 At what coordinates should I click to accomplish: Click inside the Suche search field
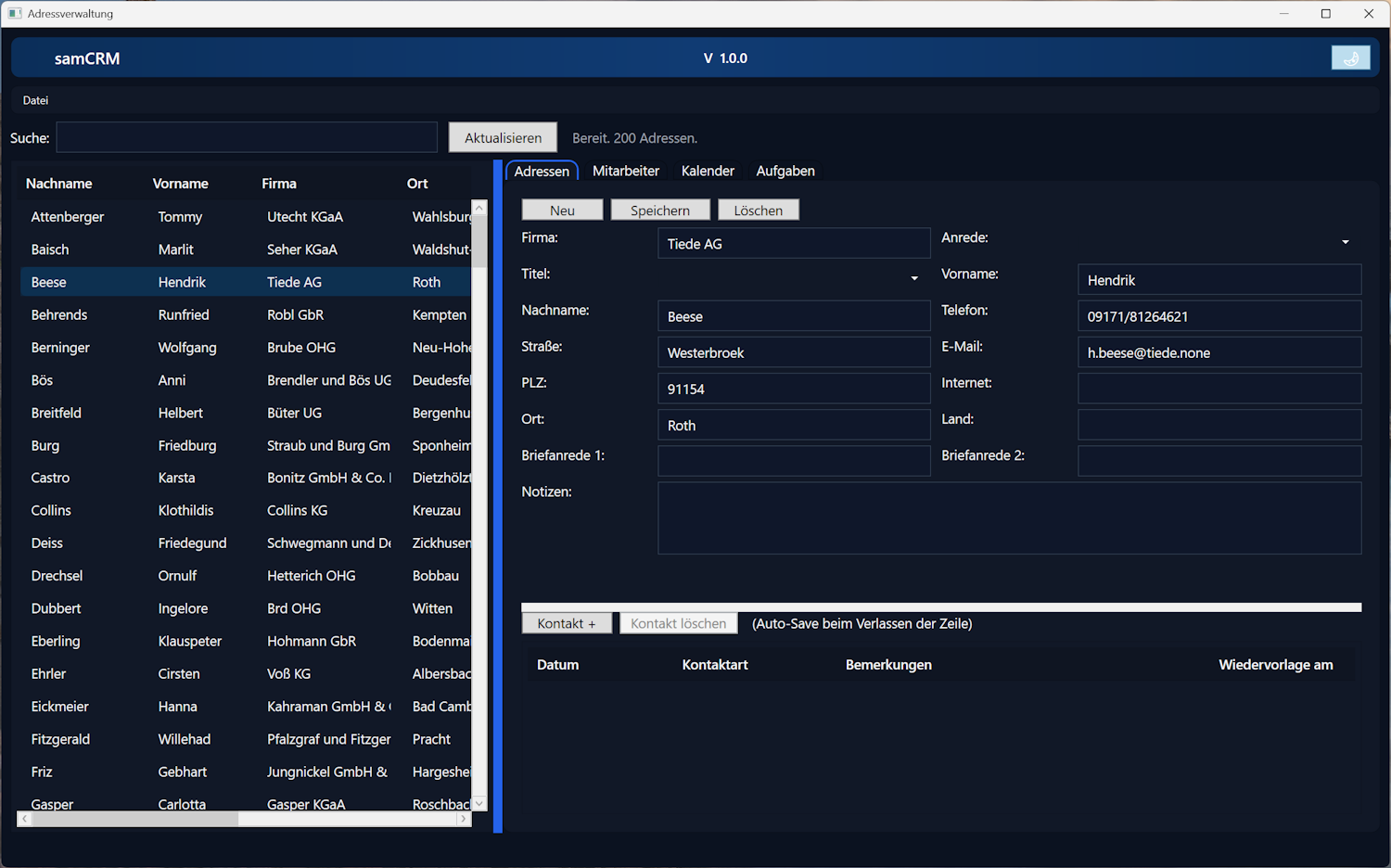coord(247,136)
